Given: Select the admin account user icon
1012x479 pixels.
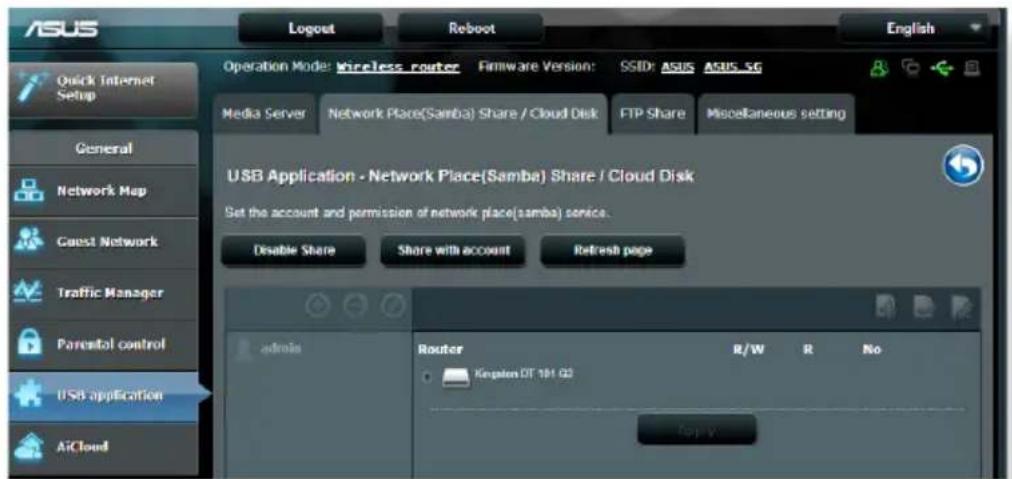Looking at the screenshot, I should (244, 349).
